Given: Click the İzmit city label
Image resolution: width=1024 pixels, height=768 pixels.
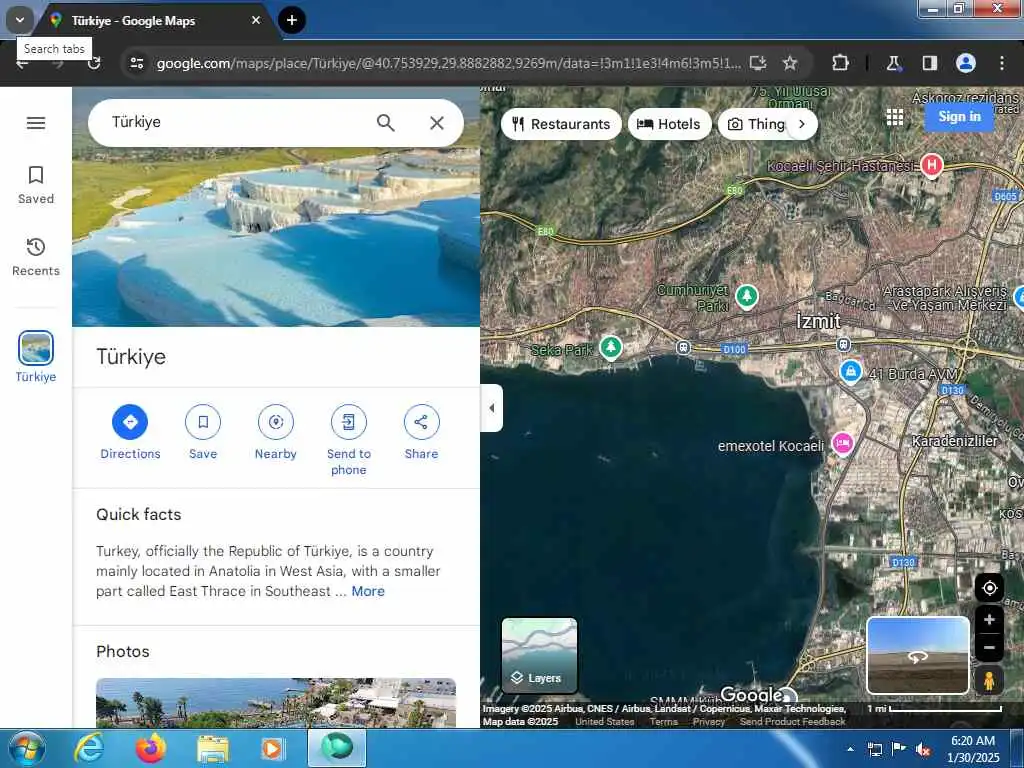Looking at the screenshot, I should [x=818, y=321].
